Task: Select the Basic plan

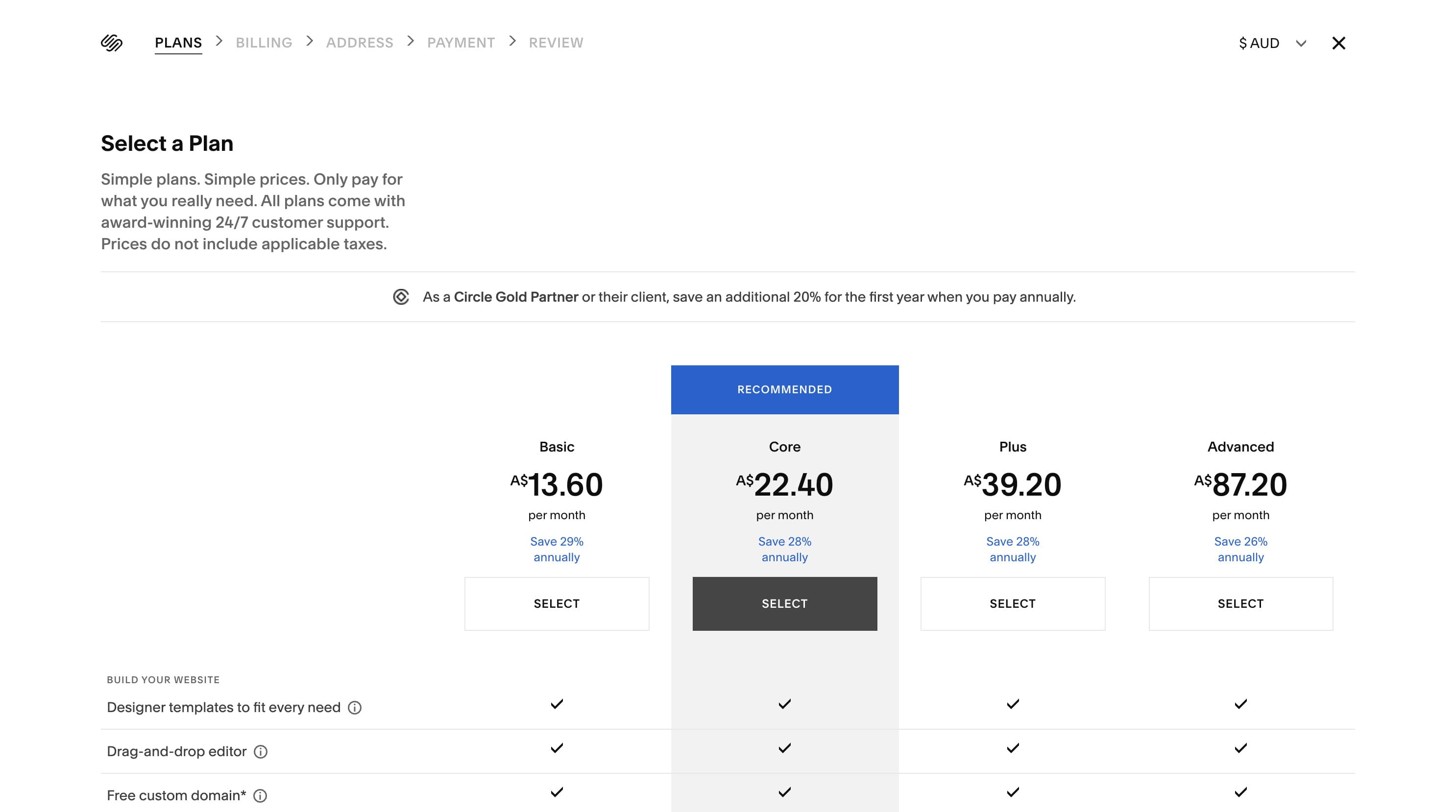Action: click(557, 603)
